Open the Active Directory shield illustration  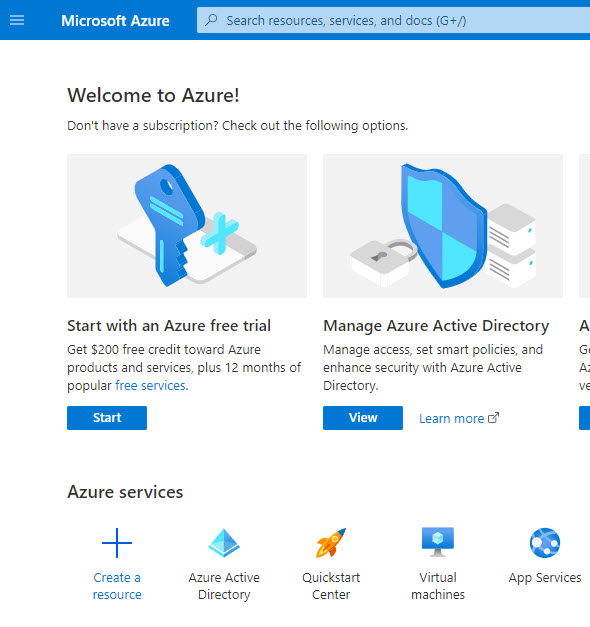pyautogui.click(x=443, y=226)
